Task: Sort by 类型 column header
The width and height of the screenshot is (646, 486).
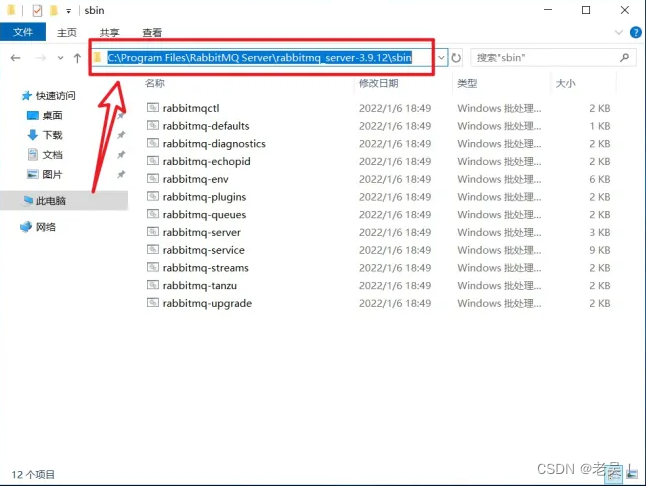Action: [x=467, y=83]
